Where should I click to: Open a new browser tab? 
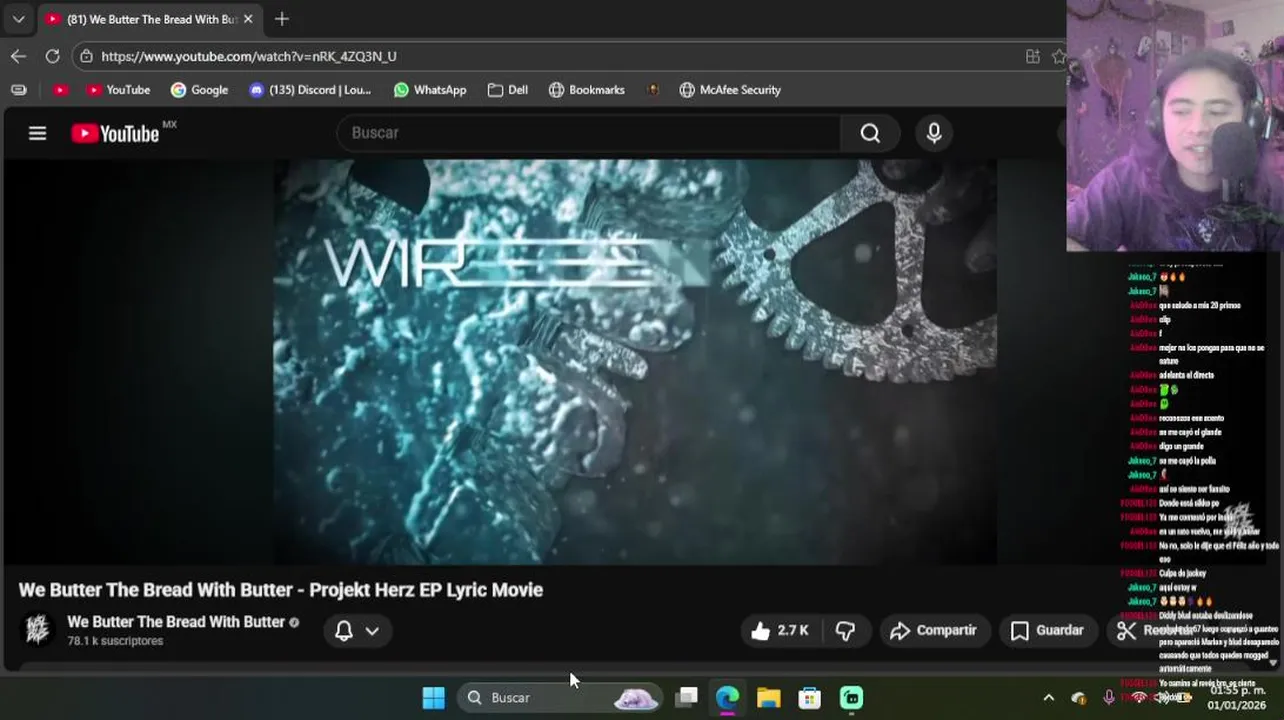click(x=282, y=19)
